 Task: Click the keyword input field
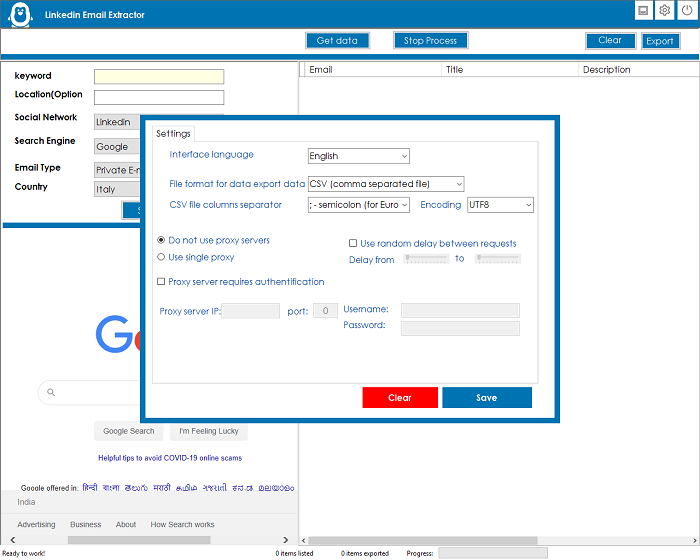pyautogui.click(x=158, y=77)
